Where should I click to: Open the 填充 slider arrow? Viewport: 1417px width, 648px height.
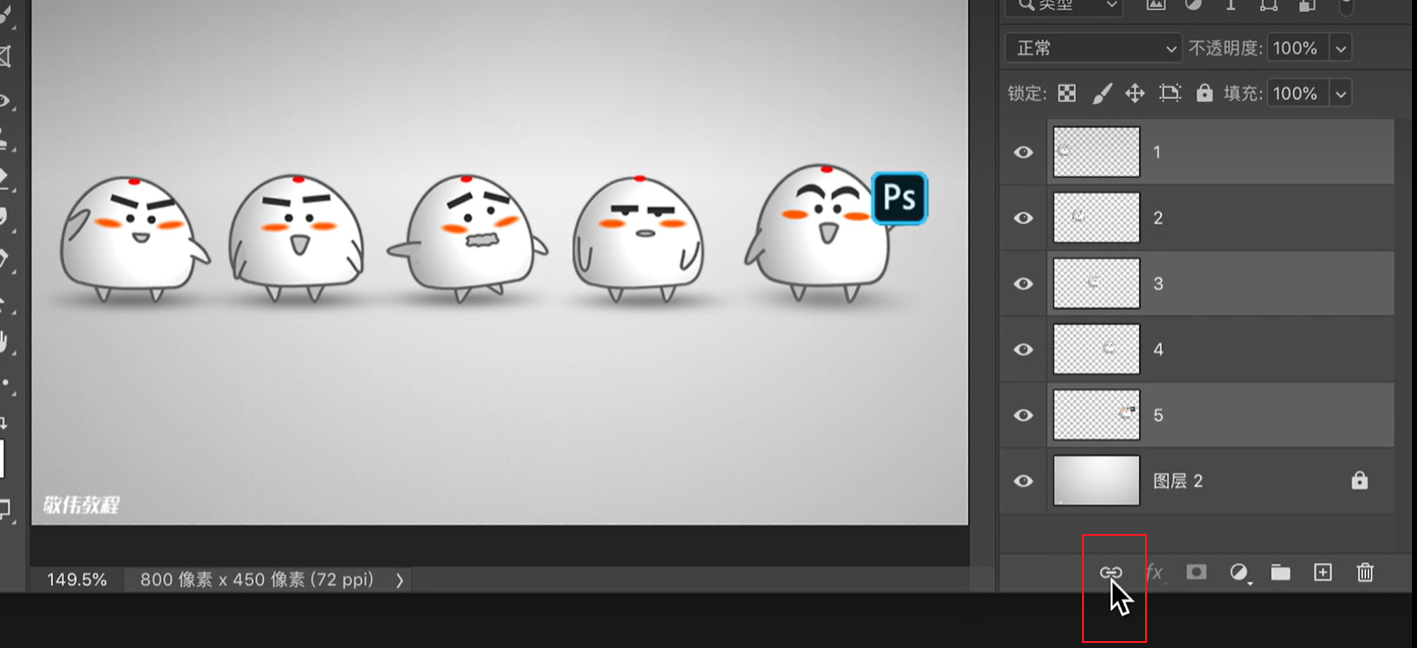point(1341,93)
